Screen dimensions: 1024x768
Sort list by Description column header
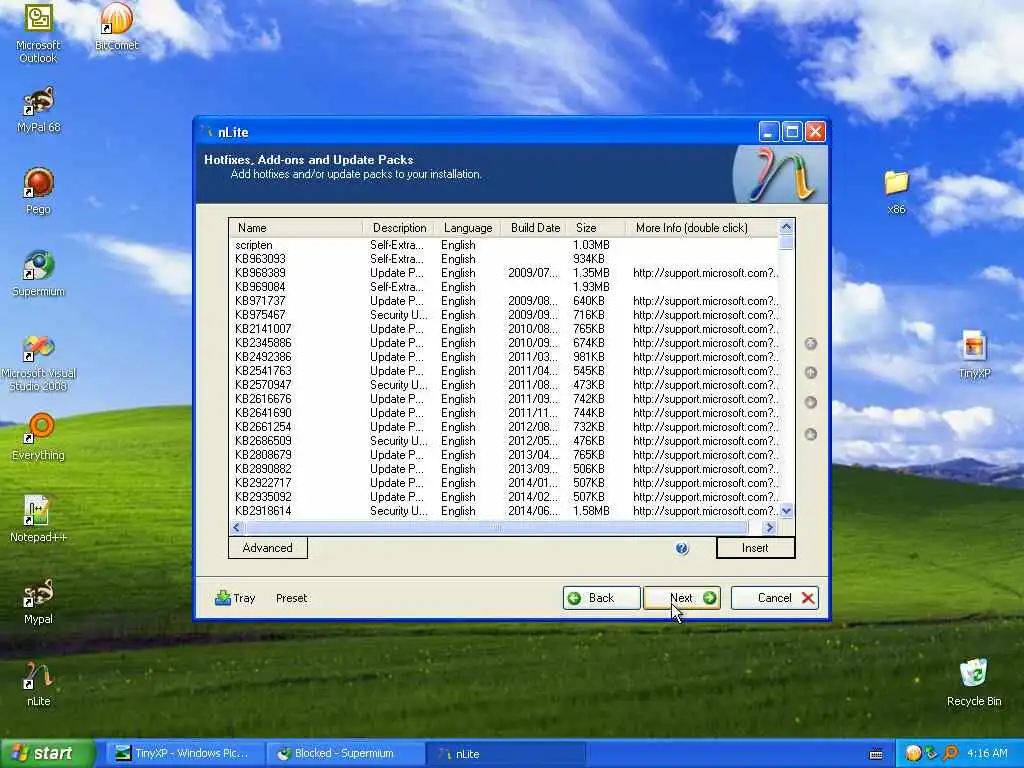(x=398, y=228)
